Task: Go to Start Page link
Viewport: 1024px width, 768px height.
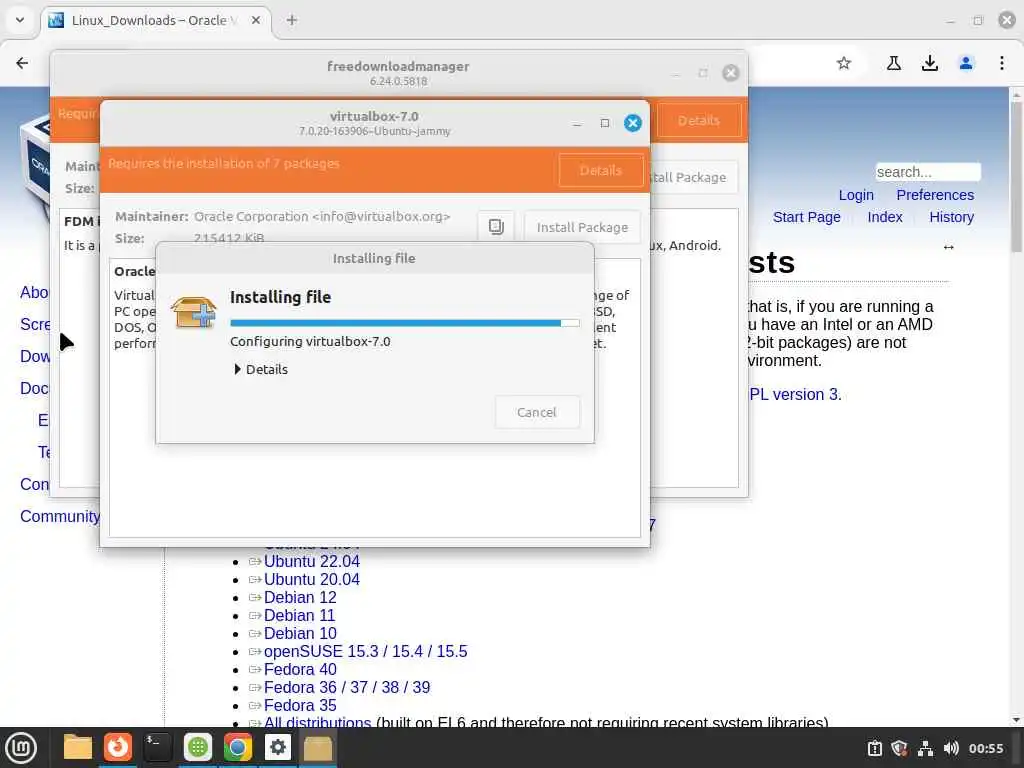Action: pyautogui.click(x=807, y=217)
